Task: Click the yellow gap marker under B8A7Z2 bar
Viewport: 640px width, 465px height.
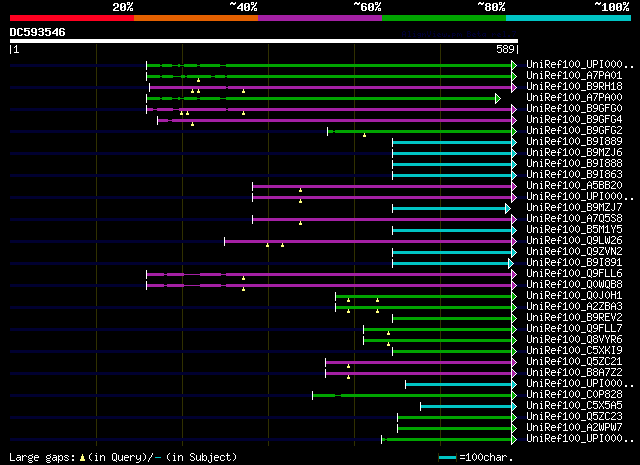Action: (348, 377)
